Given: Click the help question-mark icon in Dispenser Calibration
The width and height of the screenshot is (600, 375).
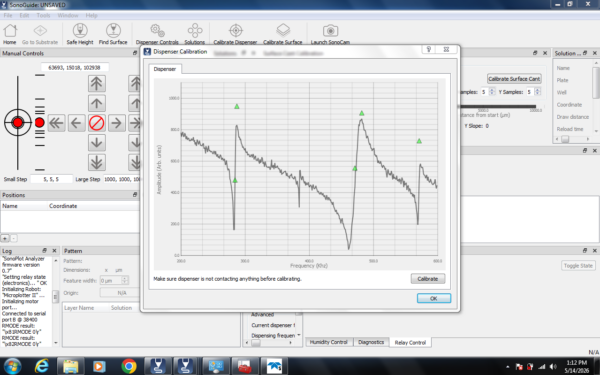Looking at the screenshot, I should tap(429, 49).
